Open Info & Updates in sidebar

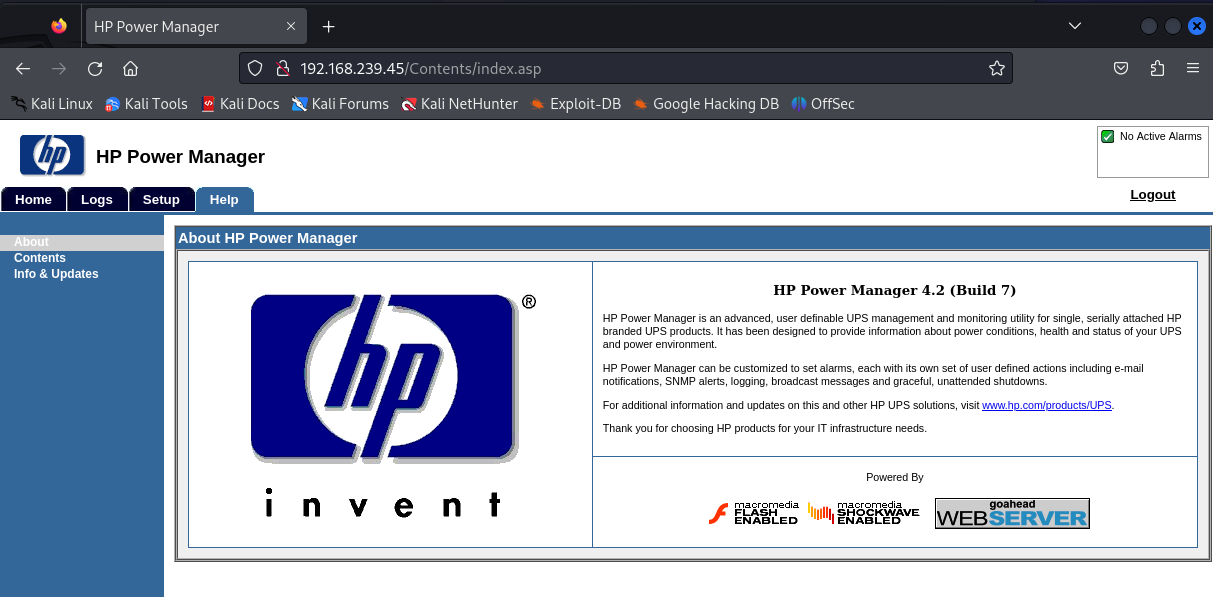pos(56,274)
